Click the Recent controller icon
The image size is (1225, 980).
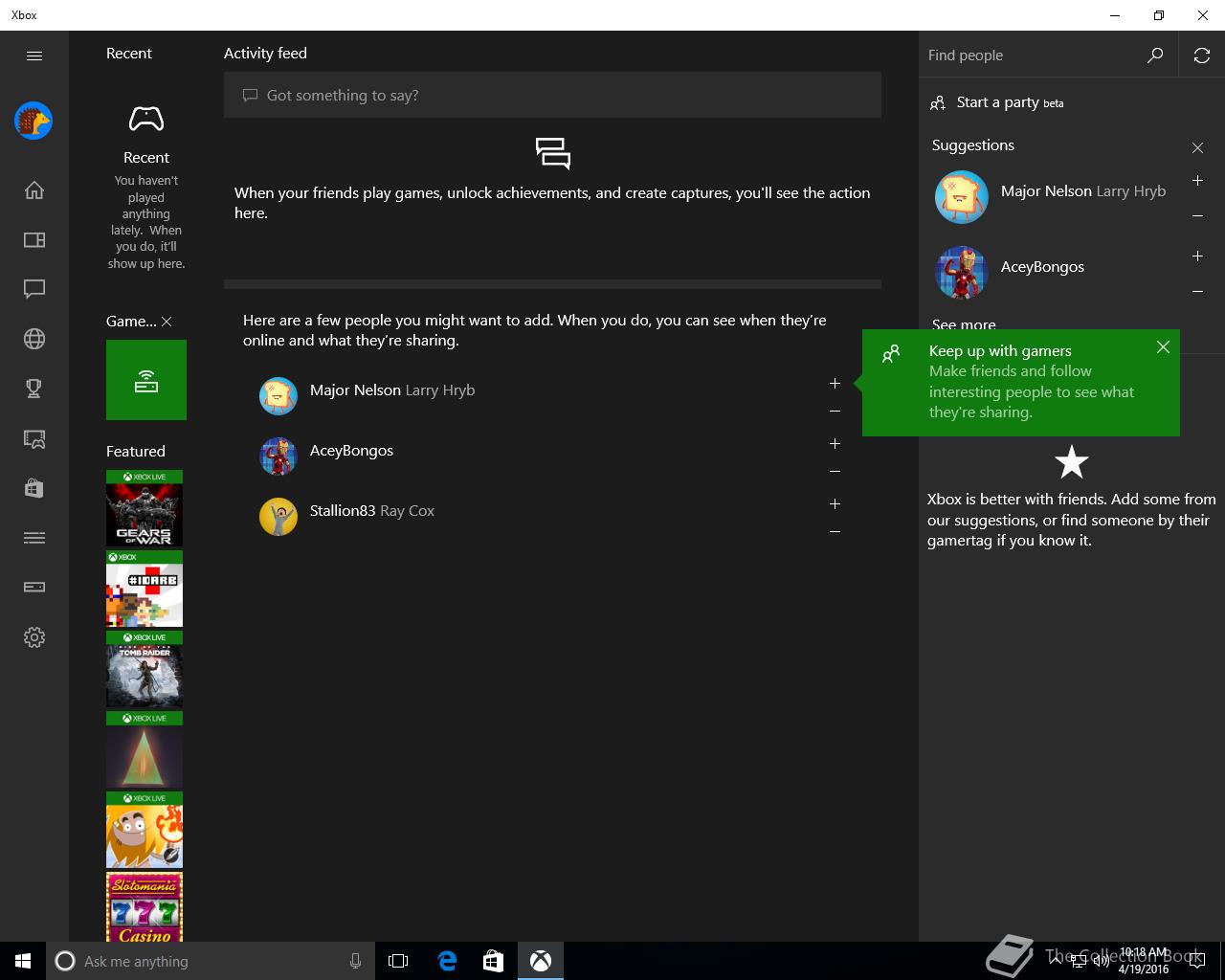click(146, 120)
